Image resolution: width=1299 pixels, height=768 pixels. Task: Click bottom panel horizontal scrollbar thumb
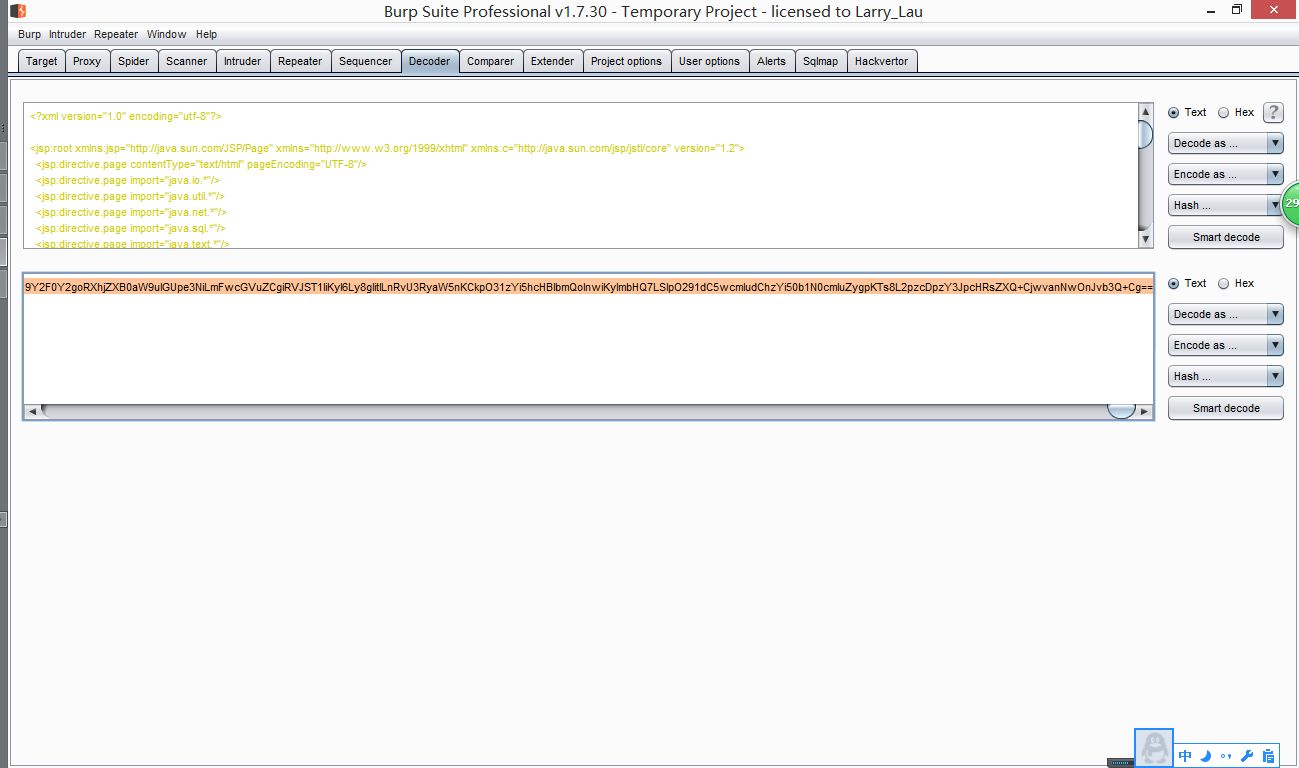click(x=1121, y=411)
